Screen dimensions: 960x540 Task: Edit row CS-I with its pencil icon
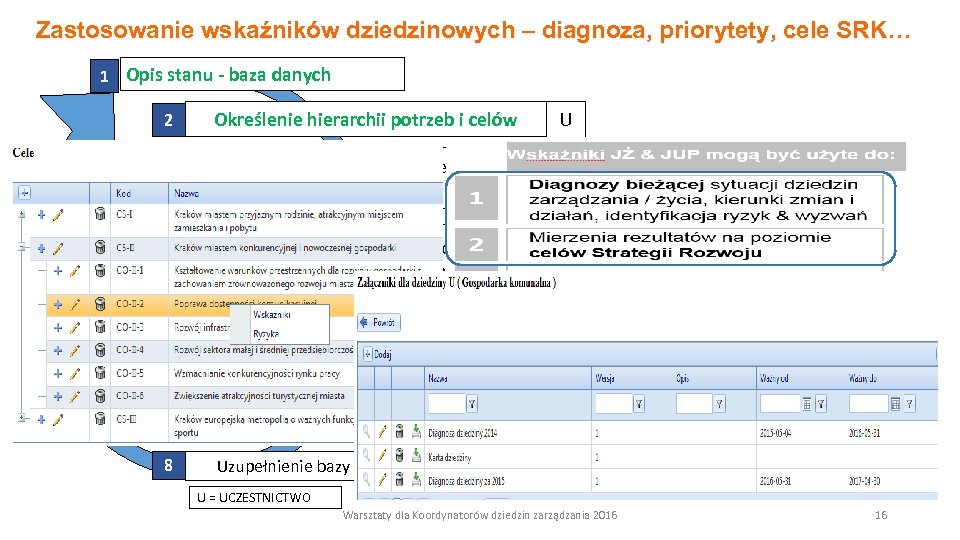58,214
